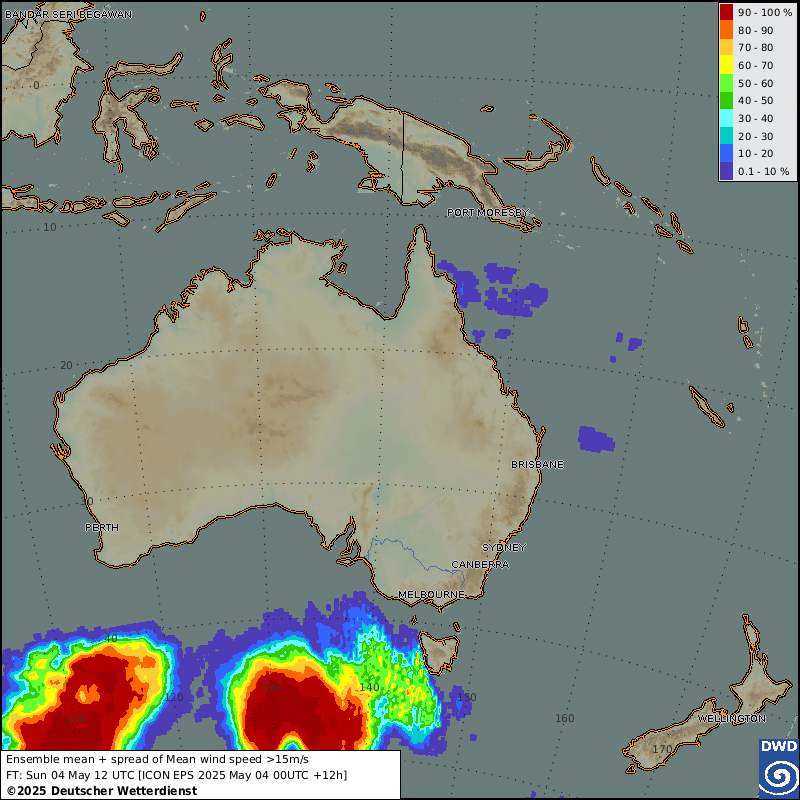Click the ©2025 Deutscher Wetterdienst copyright text
This screenshot has width=800, height=800.
pos(102,791)
